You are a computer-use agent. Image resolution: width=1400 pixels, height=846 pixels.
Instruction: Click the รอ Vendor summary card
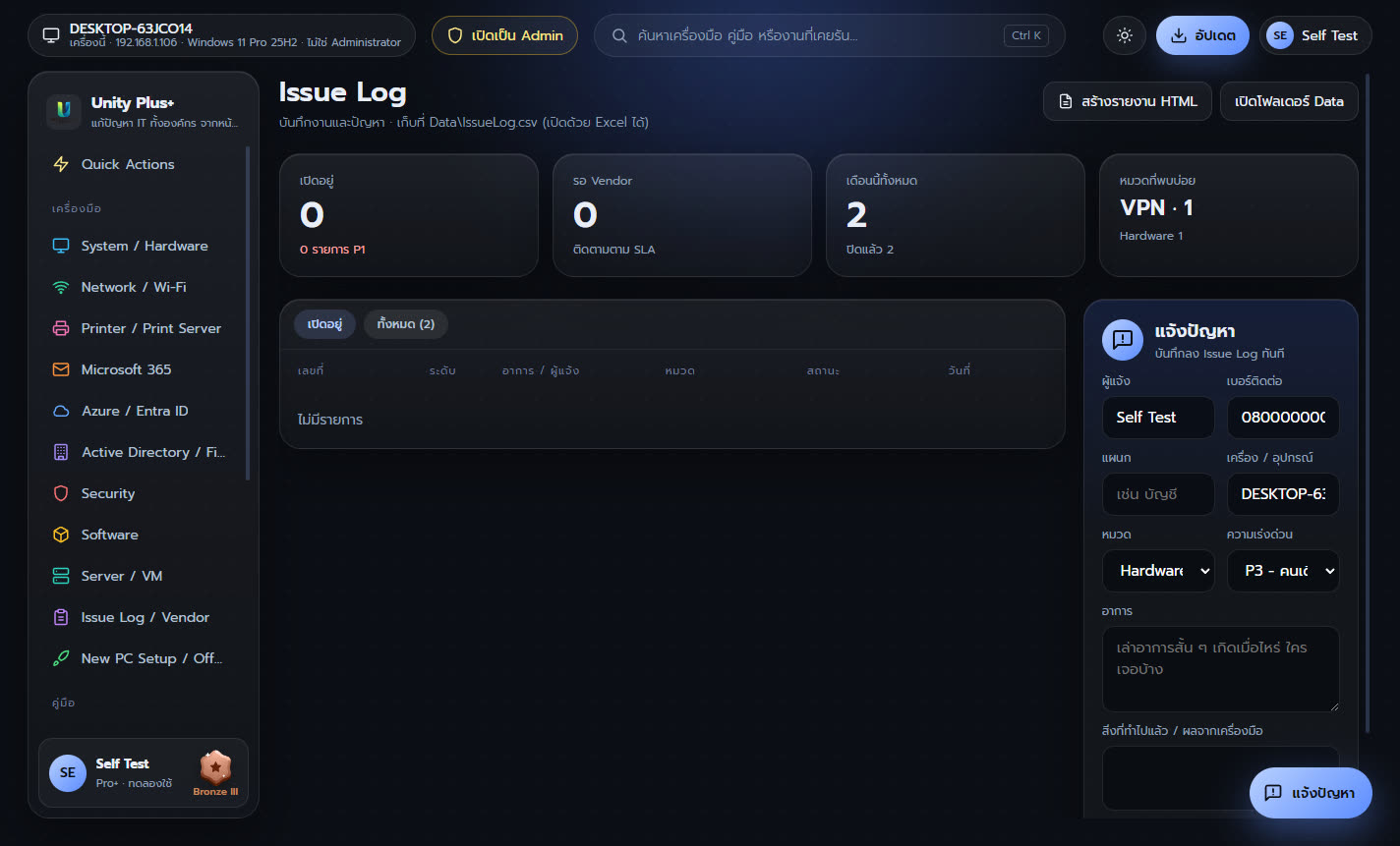(x=682, y=215)
